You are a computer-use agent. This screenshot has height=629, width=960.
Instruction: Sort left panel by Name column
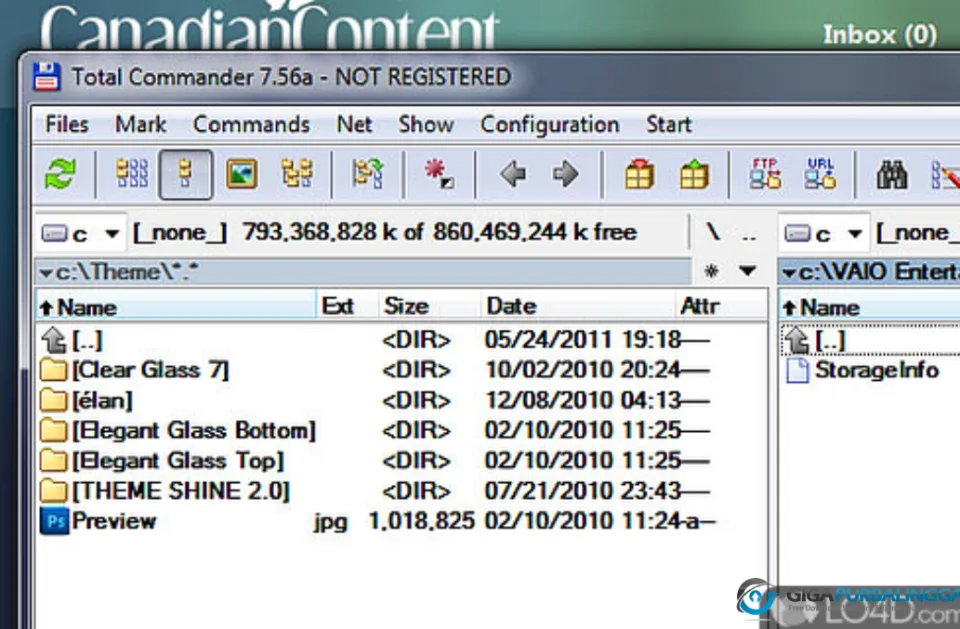[176, 306]
